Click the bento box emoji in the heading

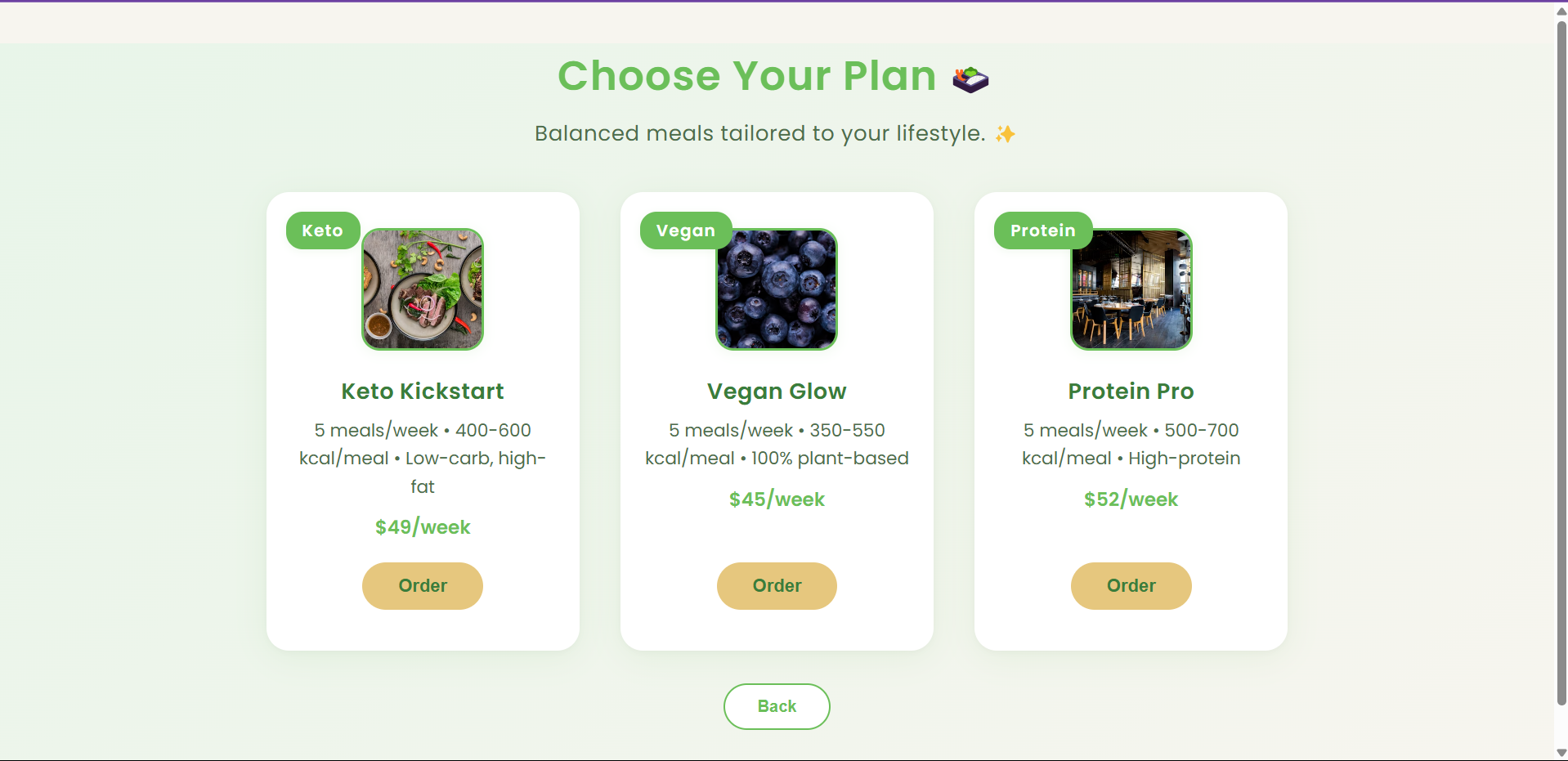(970, 77)
